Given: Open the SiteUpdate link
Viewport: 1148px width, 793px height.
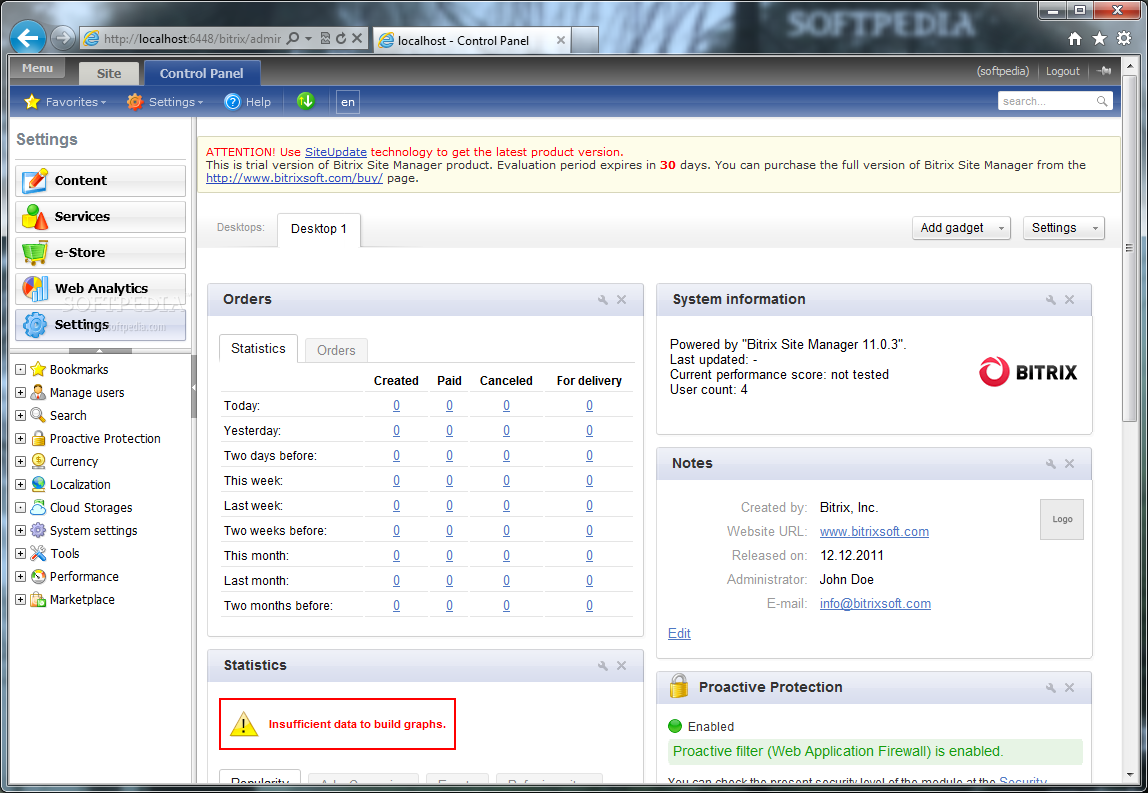Looking at the screenshot, I should tap(336, 152).
